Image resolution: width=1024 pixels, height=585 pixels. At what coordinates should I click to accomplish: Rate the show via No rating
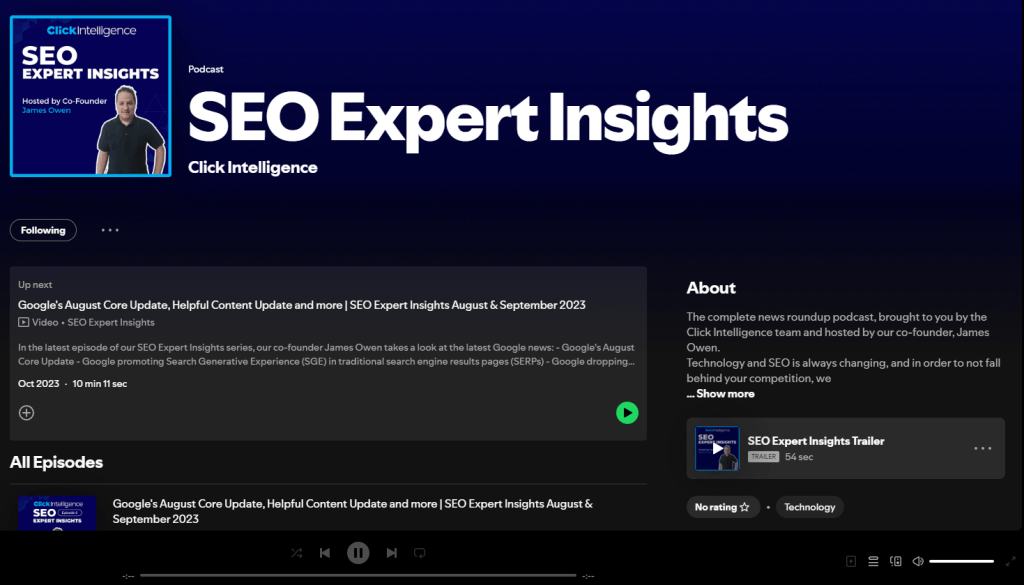point(722,507)
